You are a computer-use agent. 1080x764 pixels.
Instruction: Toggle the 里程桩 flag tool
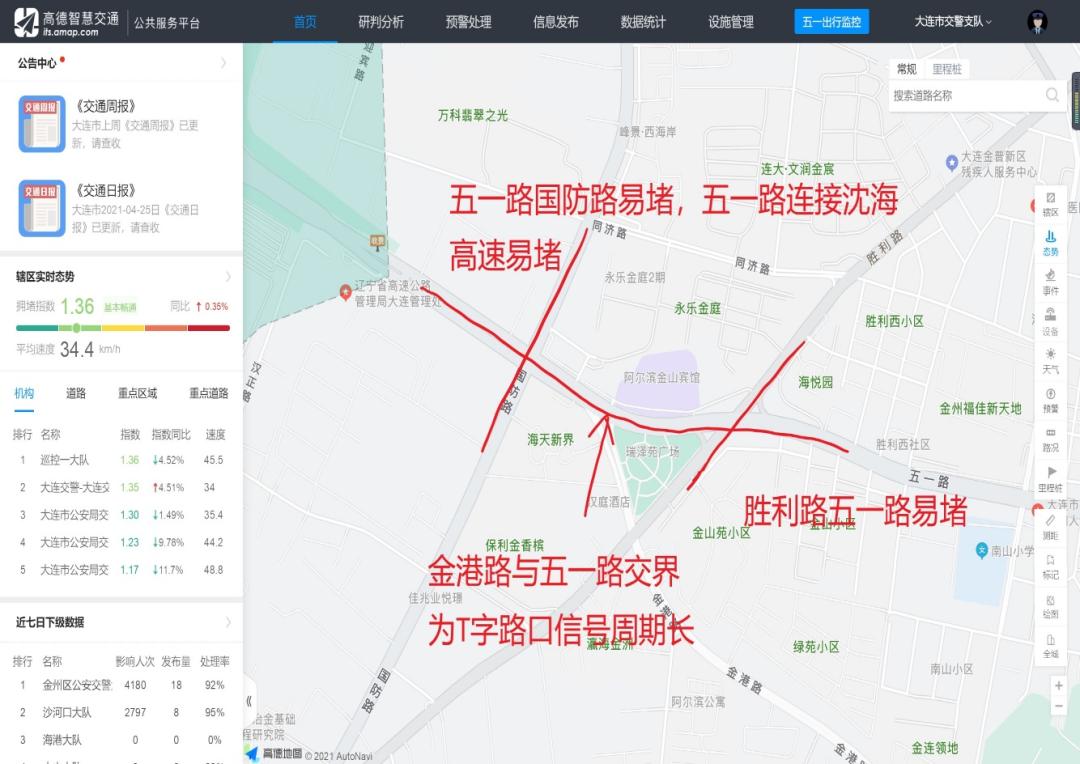(x=1050, y=479)
